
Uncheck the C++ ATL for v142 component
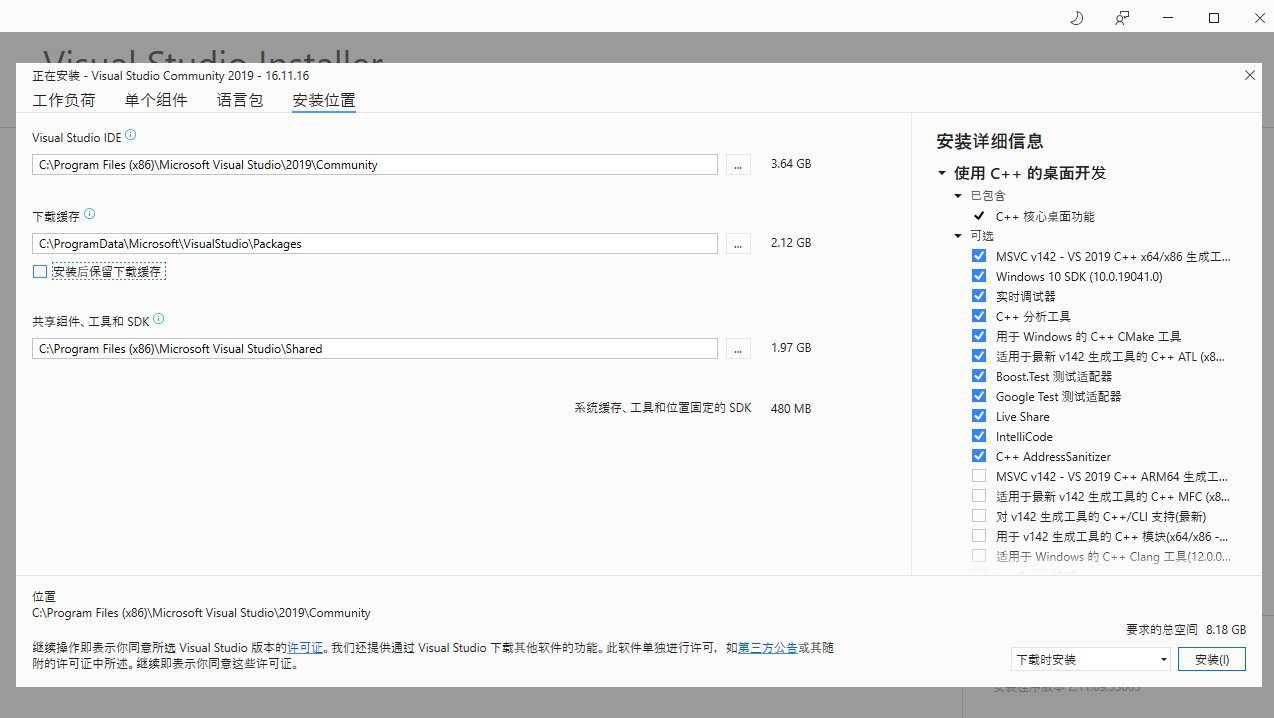coord(979,356)
